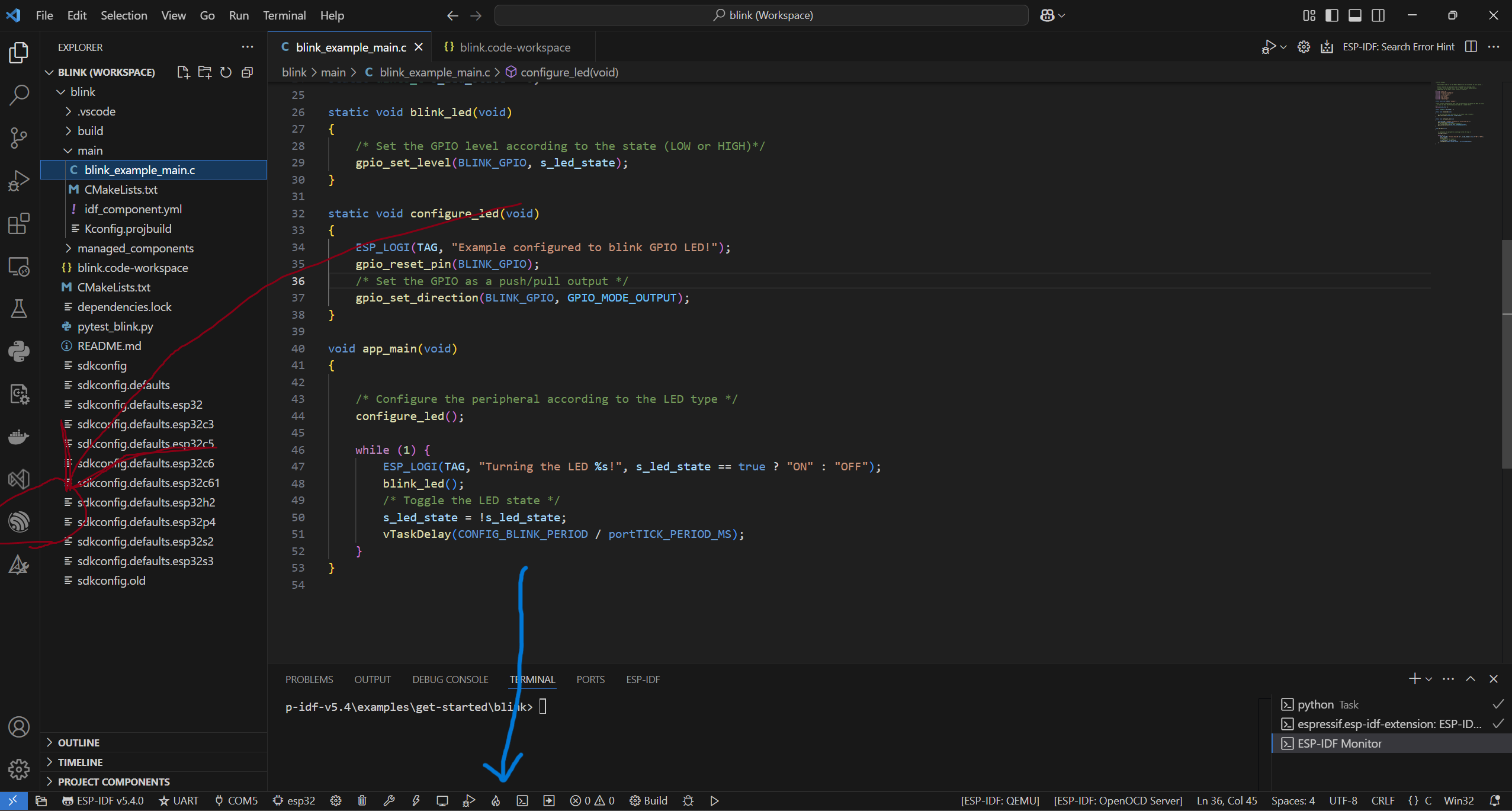This screenshot has height=811, width=1512.
Task: Toggle the secondary side bar layout button
Action: tap(1378, 15)
